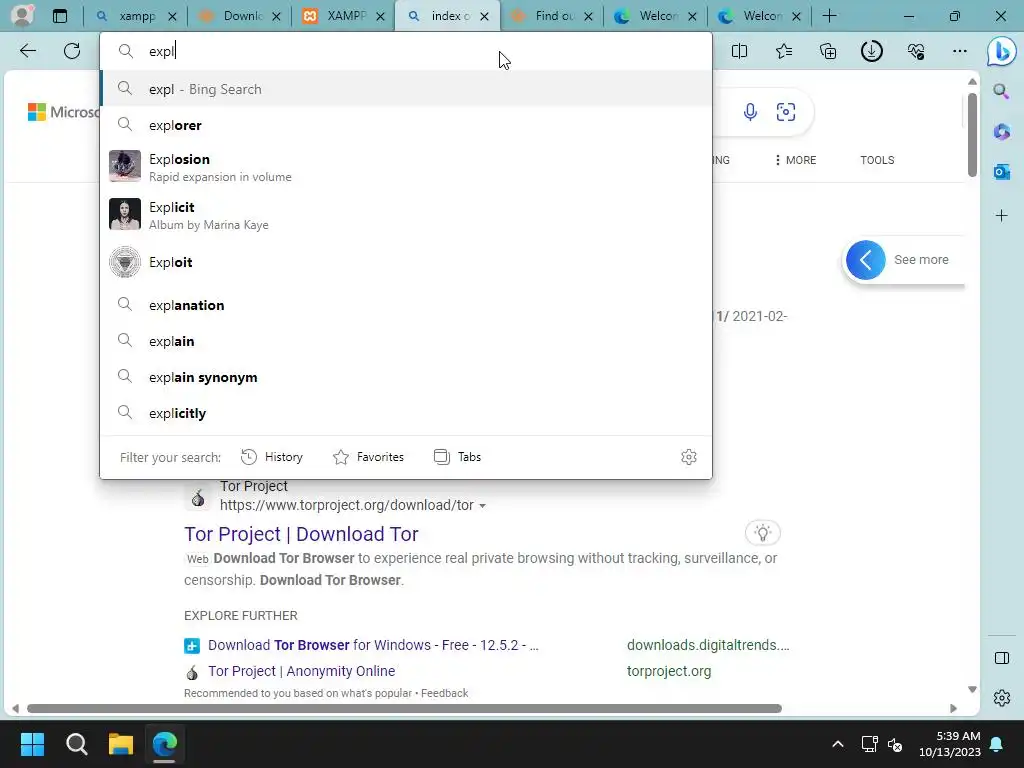The height and width of the screenshot is (768, 1024).
Task: Close the XAMPP tab
Action: (380, 16)
